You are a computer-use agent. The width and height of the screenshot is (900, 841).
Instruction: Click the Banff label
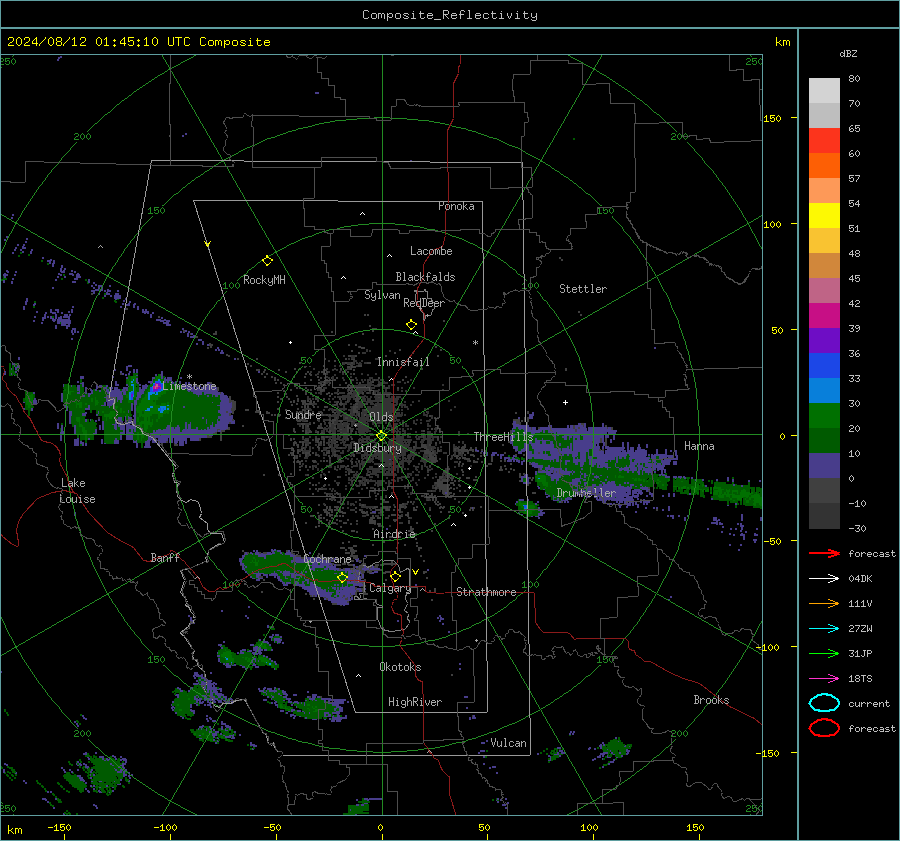click(x=165, y=557)
